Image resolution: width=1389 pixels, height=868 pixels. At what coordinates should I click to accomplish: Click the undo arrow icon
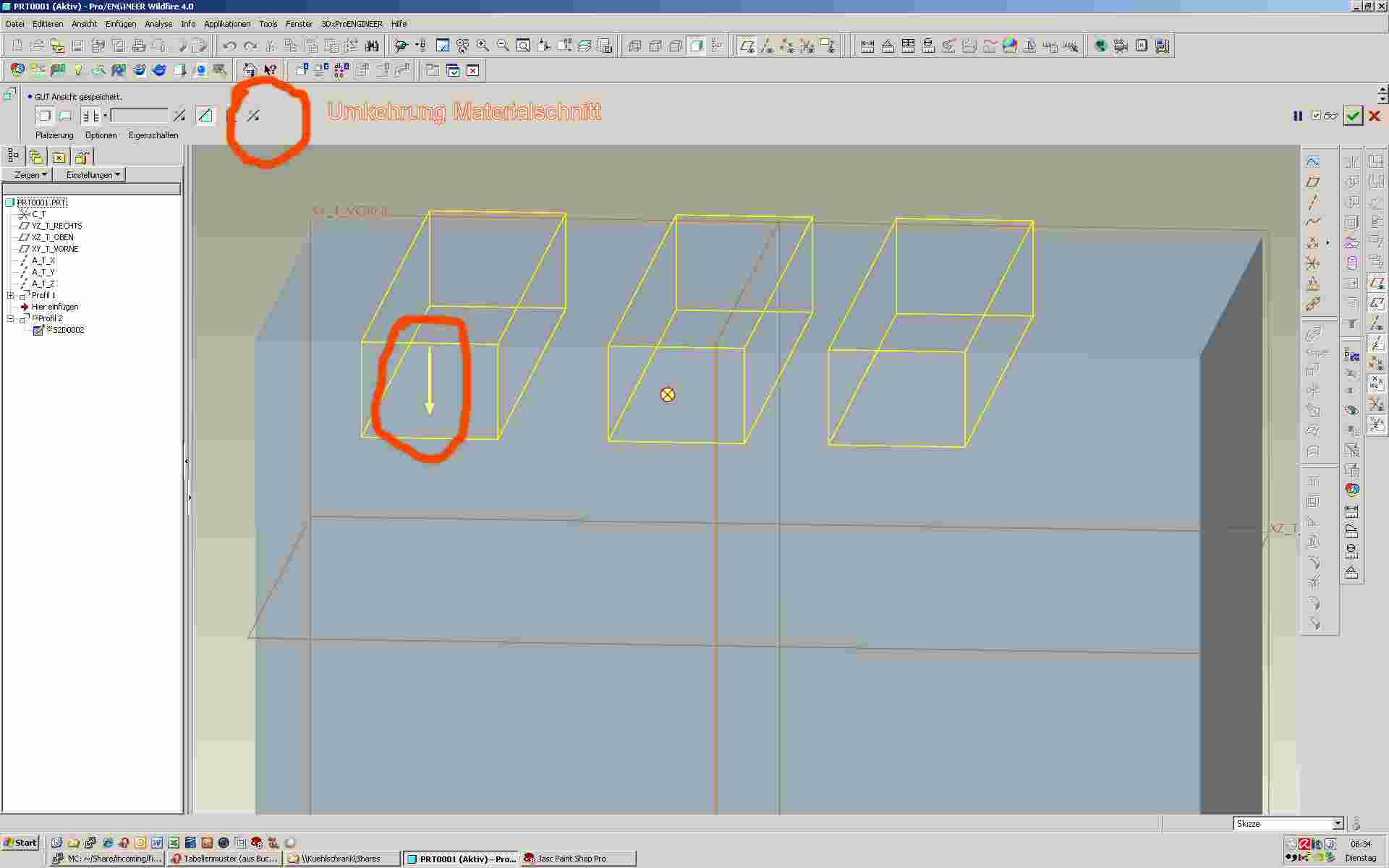[x=229, y=46]
